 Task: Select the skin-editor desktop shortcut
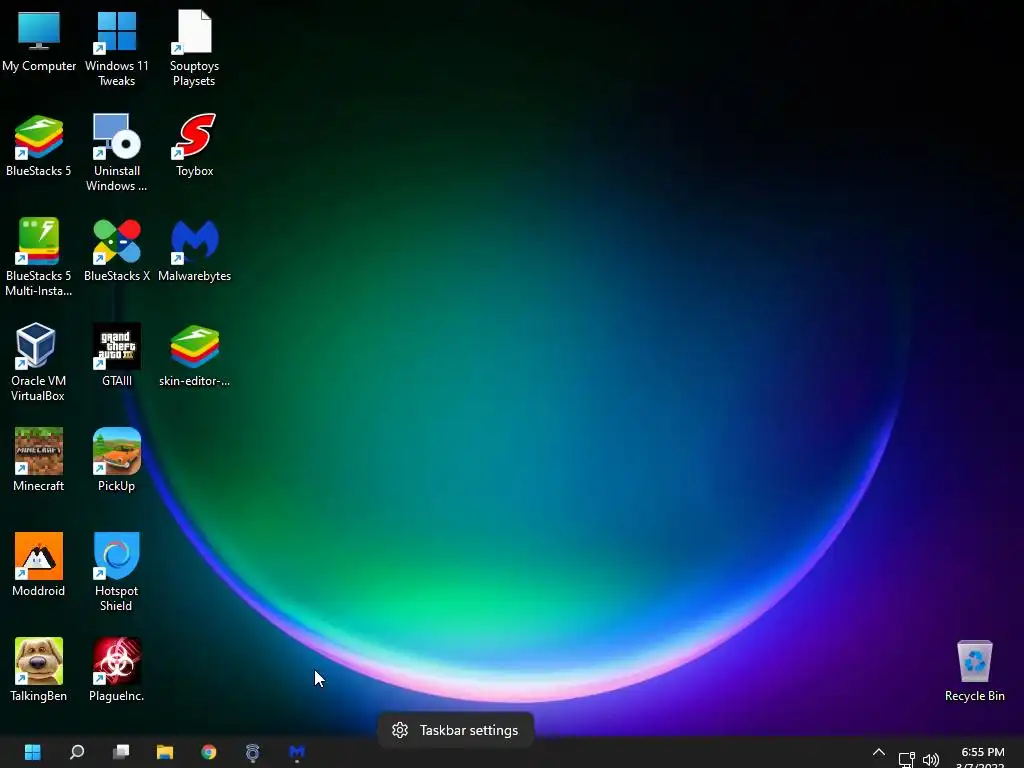tap(195, 356)
